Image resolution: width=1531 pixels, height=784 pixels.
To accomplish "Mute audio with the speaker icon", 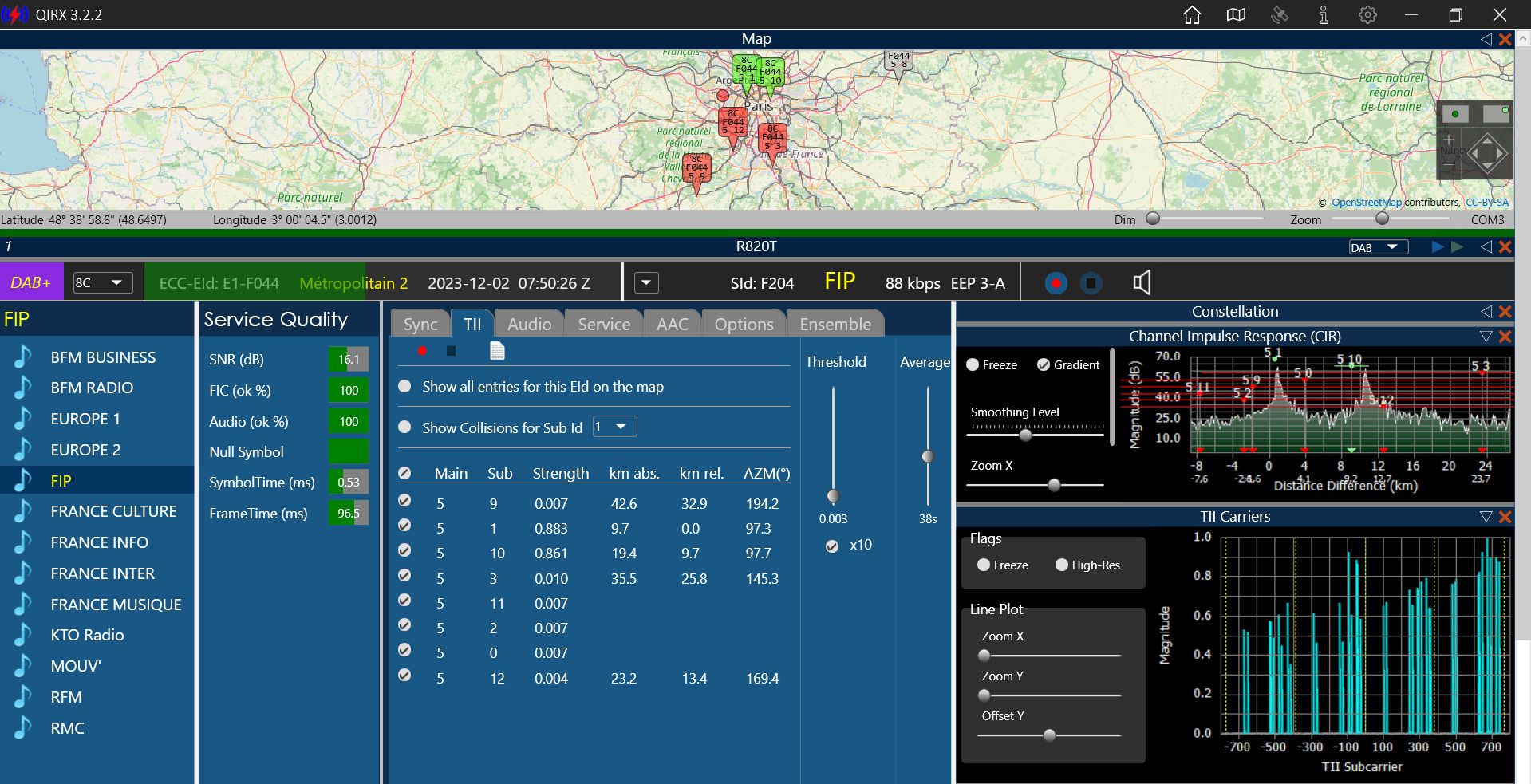I will tap(1142, 282).
